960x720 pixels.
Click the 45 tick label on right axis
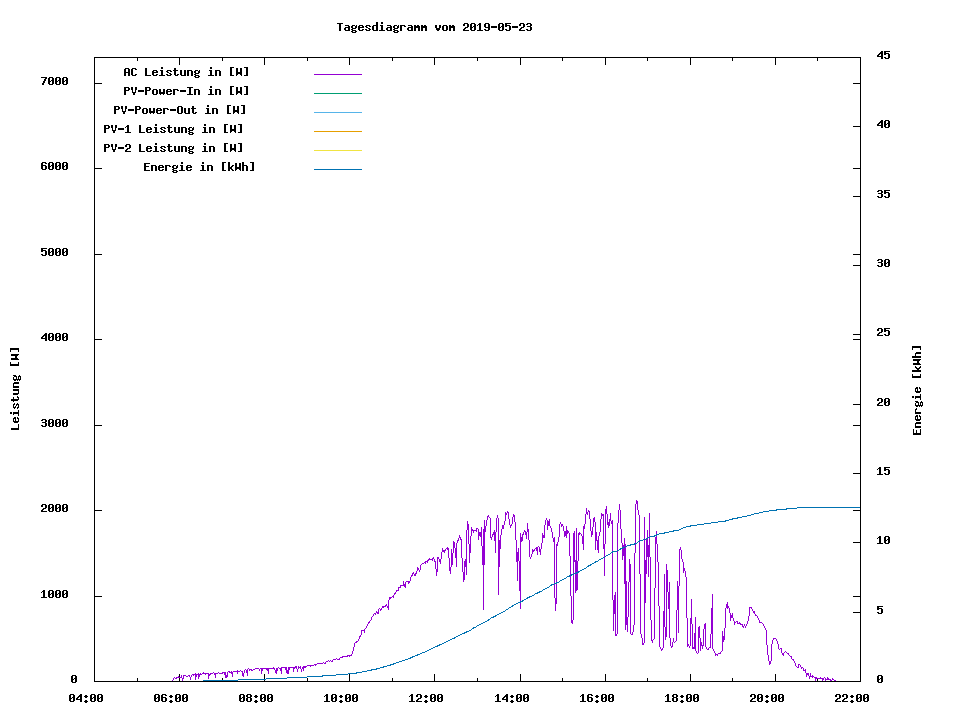tap(883, 55)
